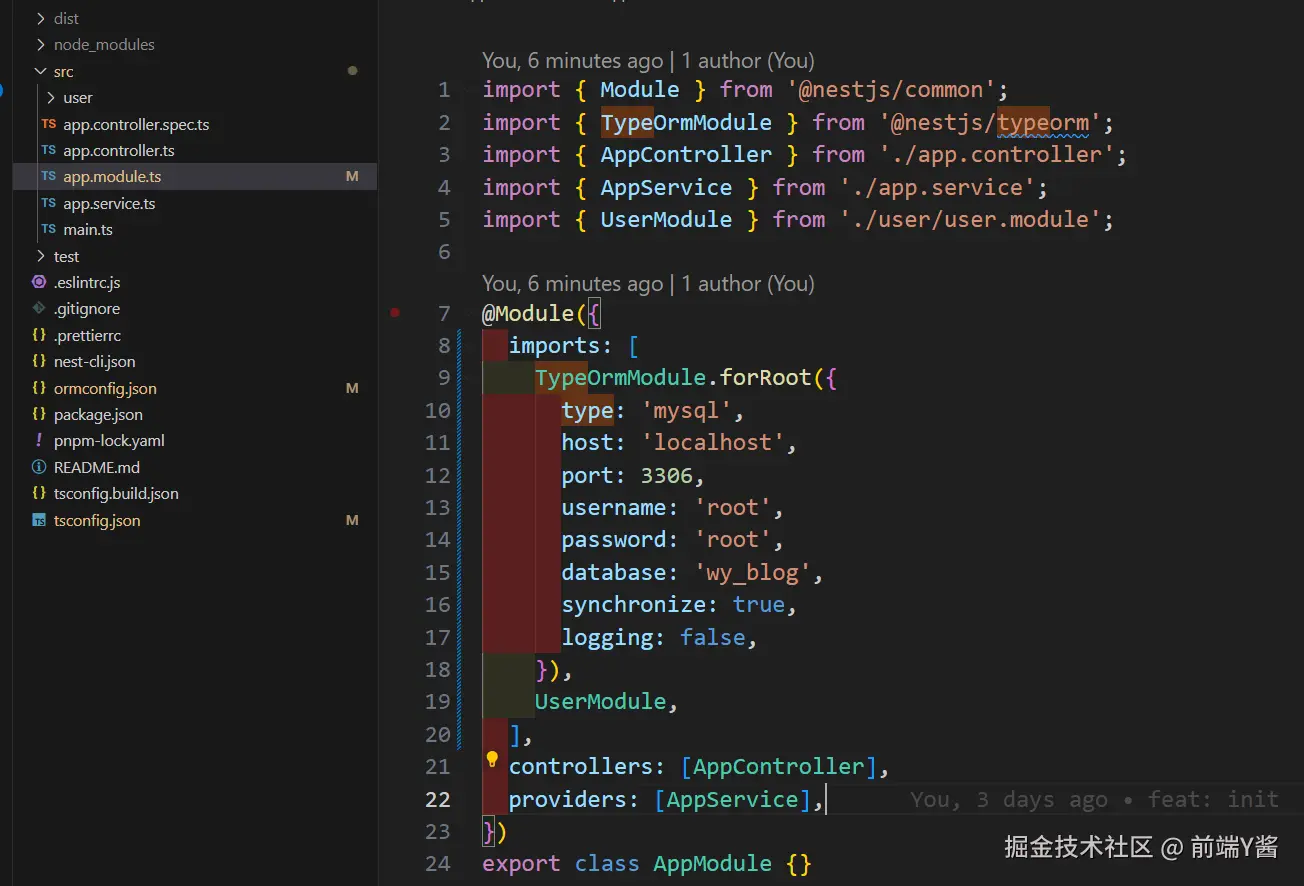
Task: Click the braces icon beside tsconfig.build.json
Action: [x=39, y=494]
